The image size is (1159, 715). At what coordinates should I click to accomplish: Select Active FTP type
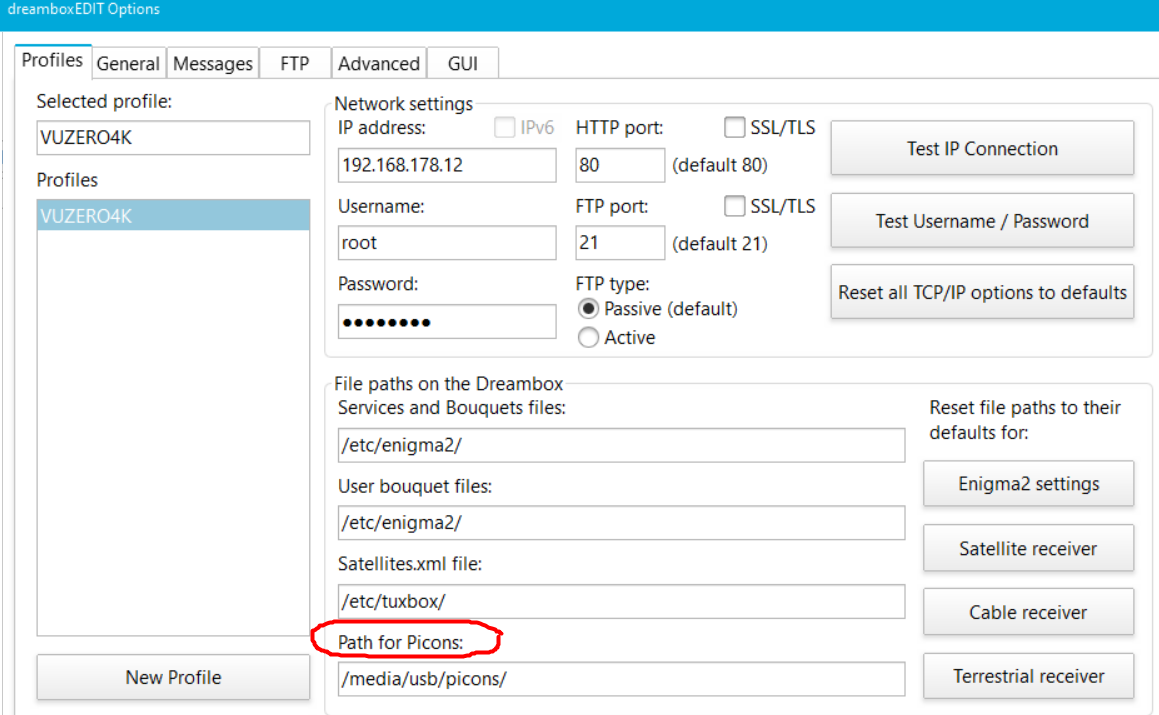pyautogui.click(x=589, y=338)
